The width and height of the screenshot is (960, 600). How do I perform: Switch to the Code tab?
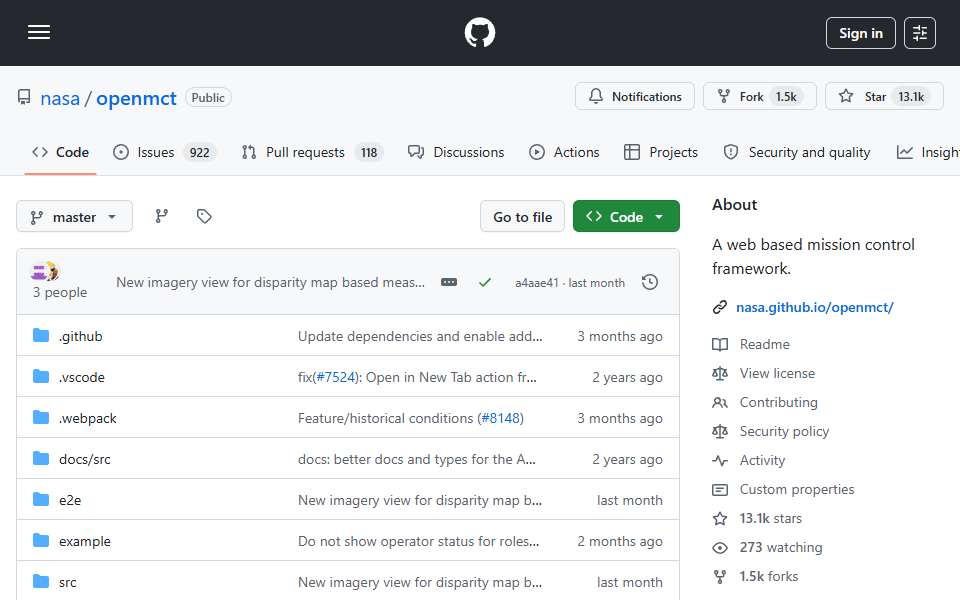(61, 152)
